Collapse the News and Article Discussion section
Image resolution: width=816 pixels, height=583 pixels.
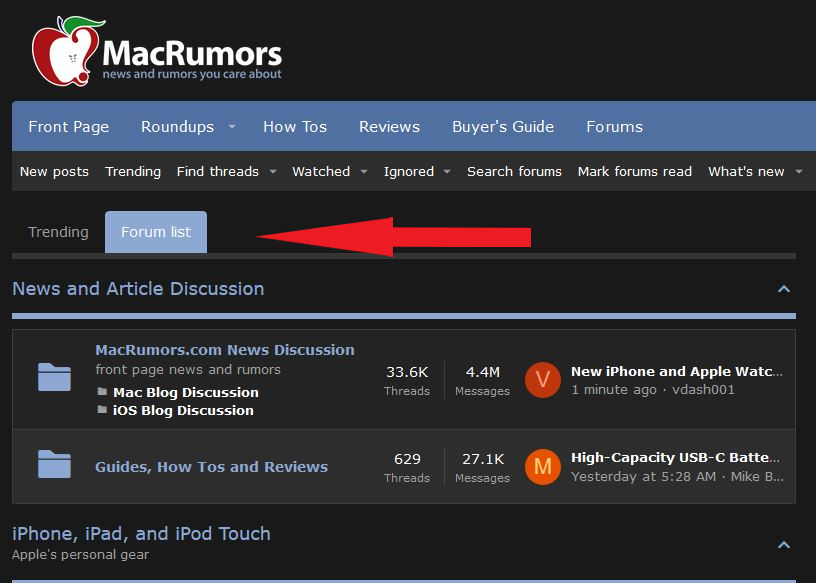click(x=784, y=289)
